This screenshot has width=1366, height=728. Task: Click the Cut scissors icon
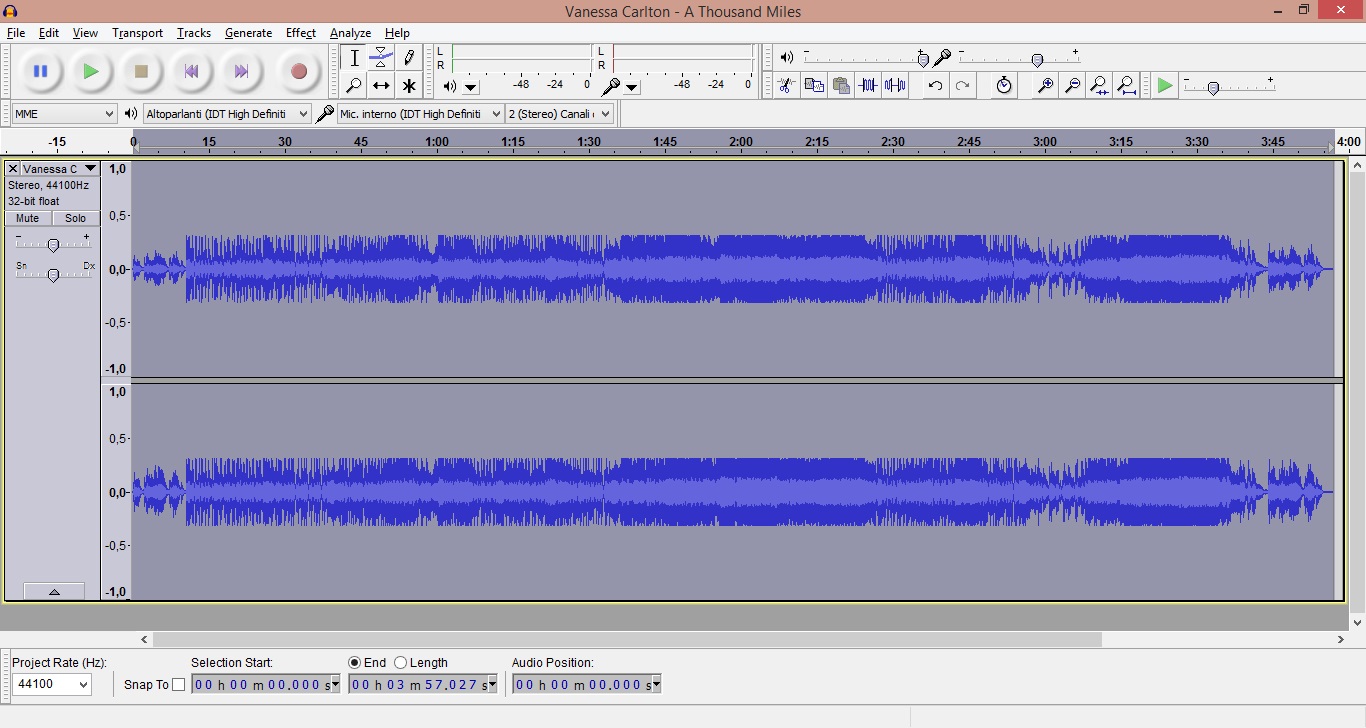[x=786, y=86]
